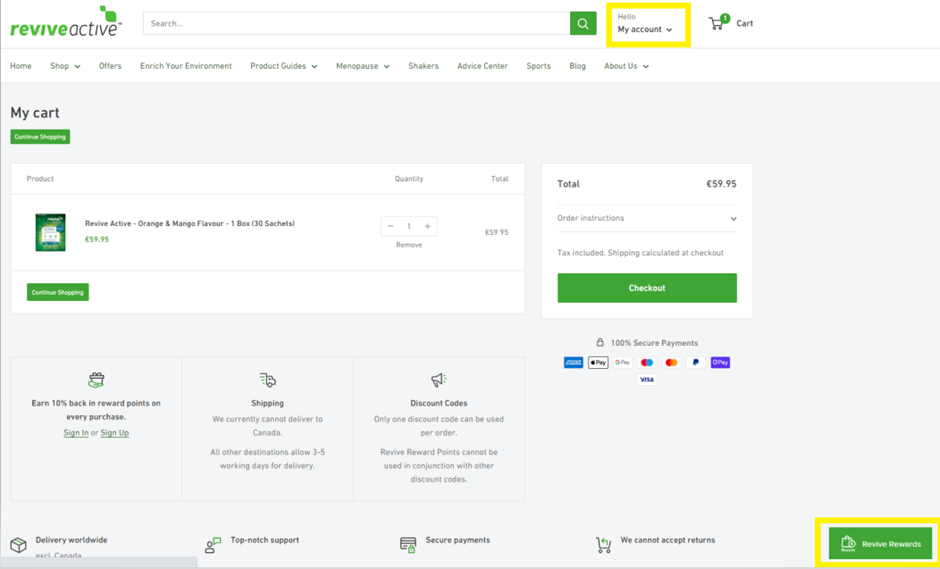Click the Secure payments card icon
The width and height of the screenshot is (940, 569).
click(x=408, y=544)
